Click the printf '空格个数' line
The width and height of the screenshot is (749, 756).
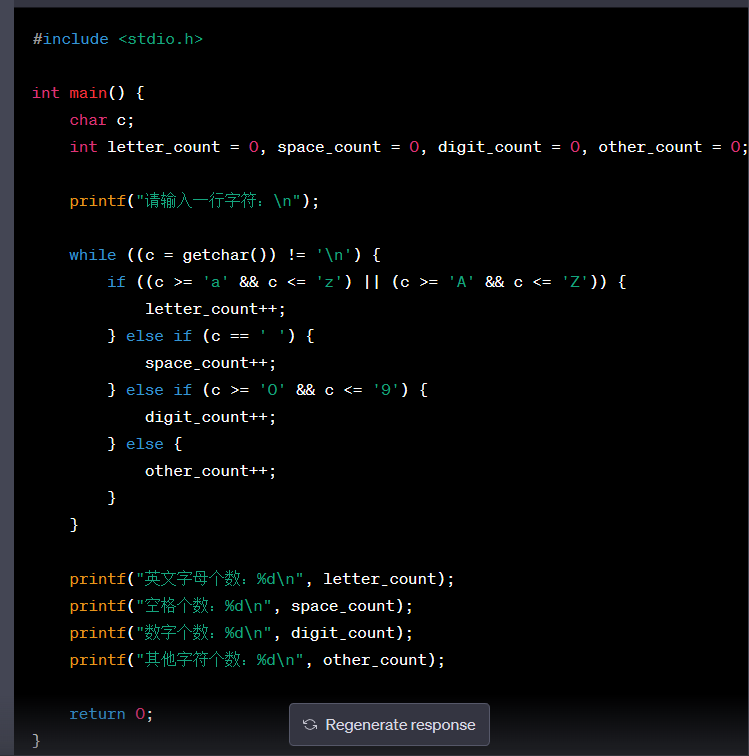[x=241, y=606]
